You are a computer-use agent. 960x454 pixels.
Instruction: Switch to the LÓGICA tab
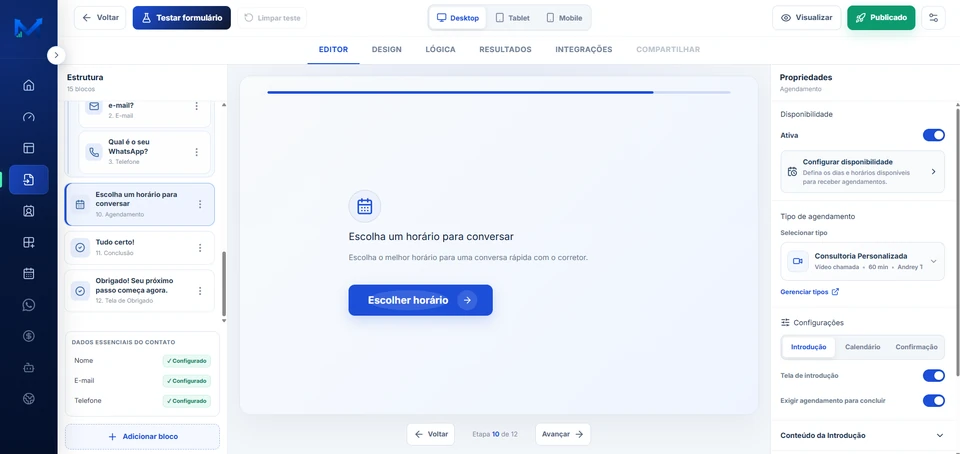point(440,50)
